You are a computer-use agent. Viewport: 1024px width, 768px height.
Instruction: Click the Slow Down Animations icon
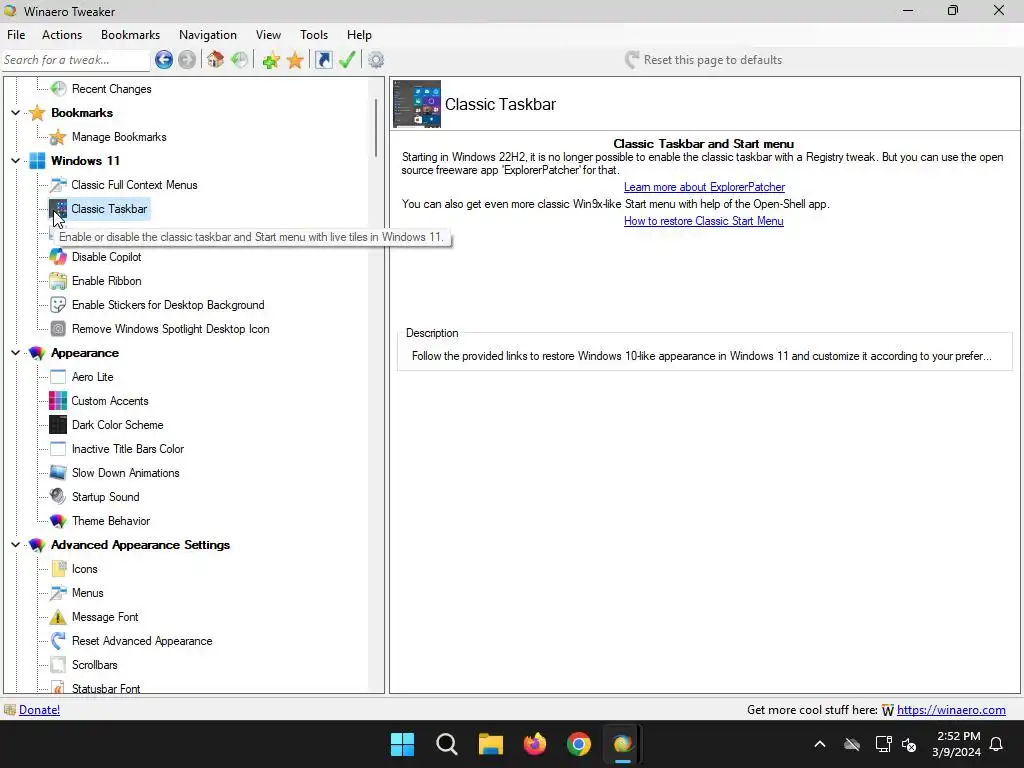(58, 473)
